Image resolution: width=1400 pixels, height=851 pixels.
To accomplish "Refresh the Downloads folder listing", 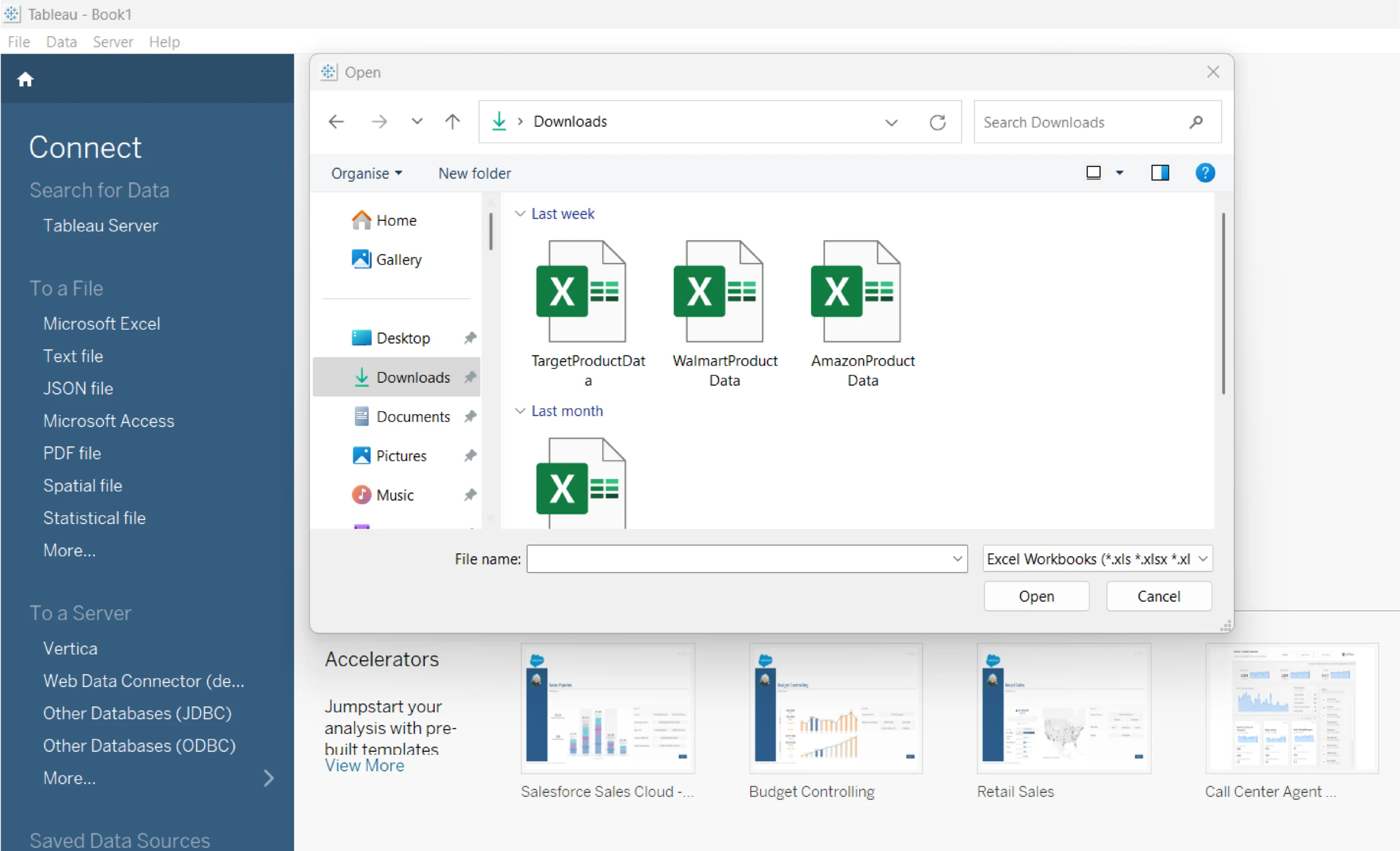I will point(937,122).
